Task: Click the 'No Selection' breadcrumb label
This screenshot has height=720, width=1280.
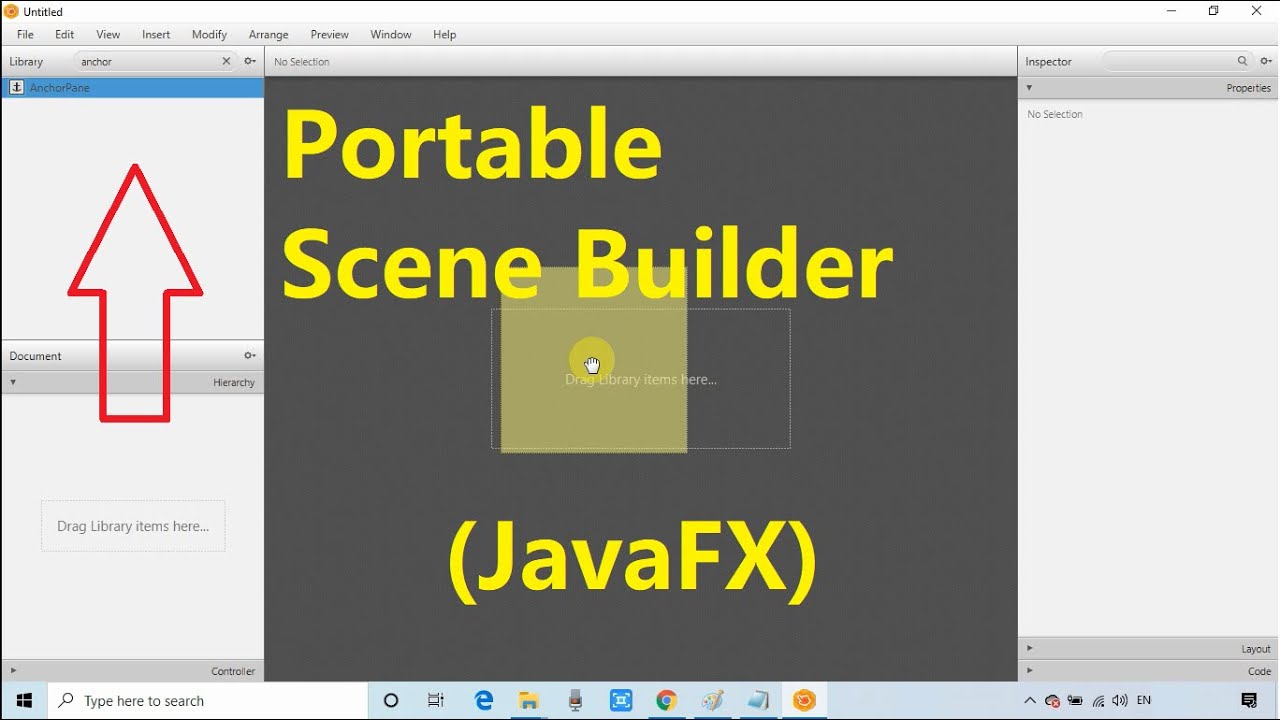Action: tap(302, 62)
